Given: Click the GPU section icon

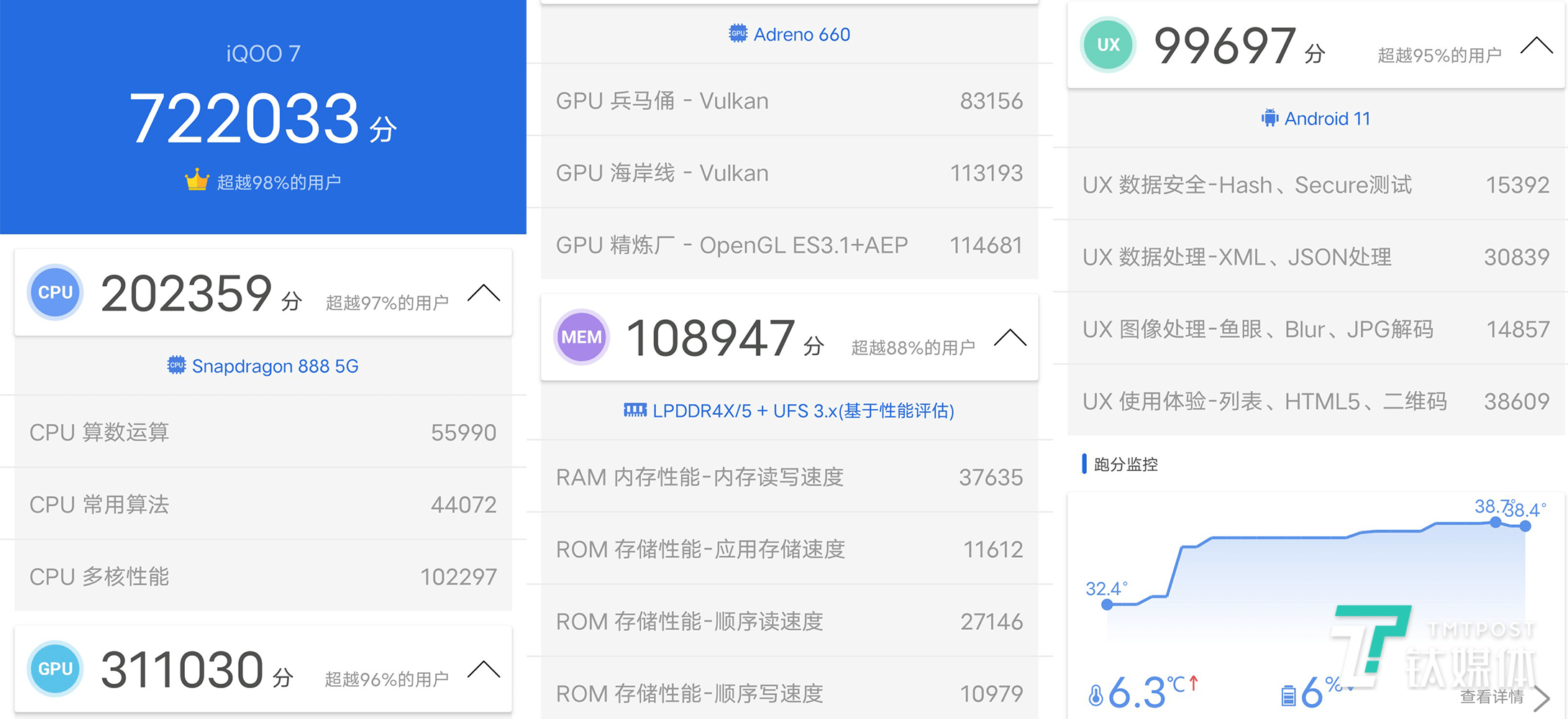Looking at the screenshot, I should coord(55,669).
